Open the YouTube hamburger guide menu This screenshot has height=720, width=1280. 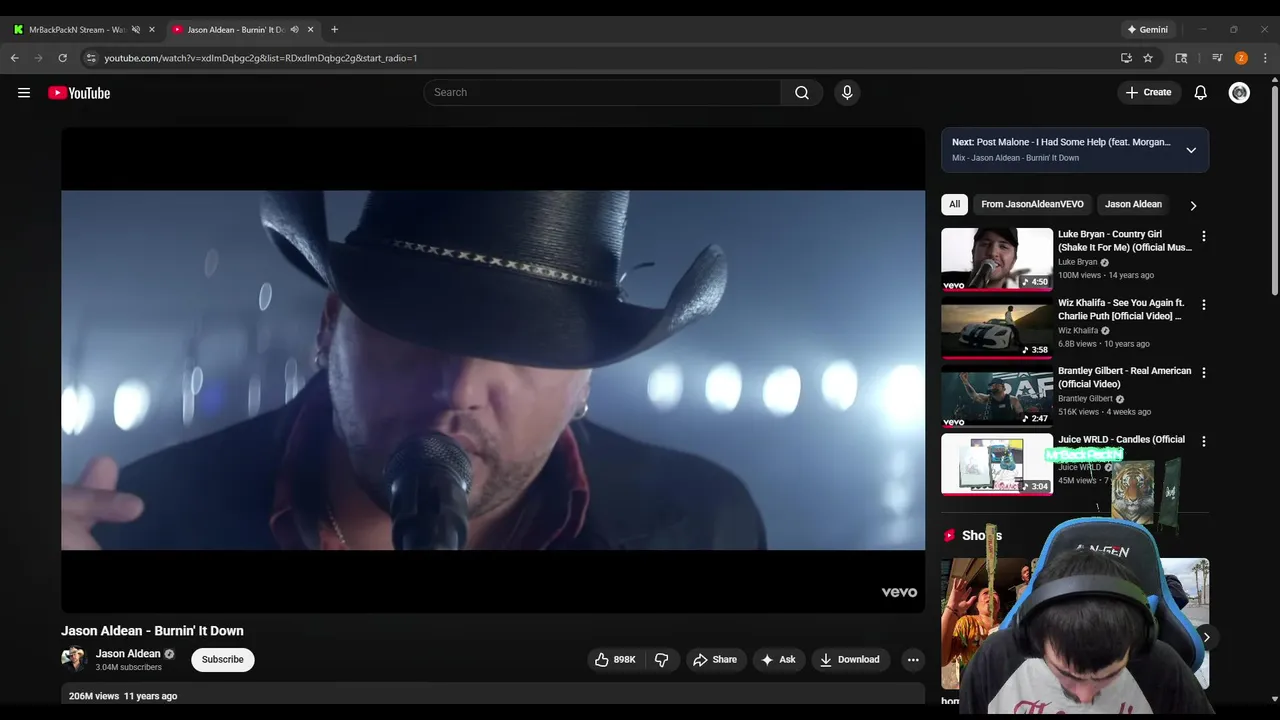click(x=24, y=93)
